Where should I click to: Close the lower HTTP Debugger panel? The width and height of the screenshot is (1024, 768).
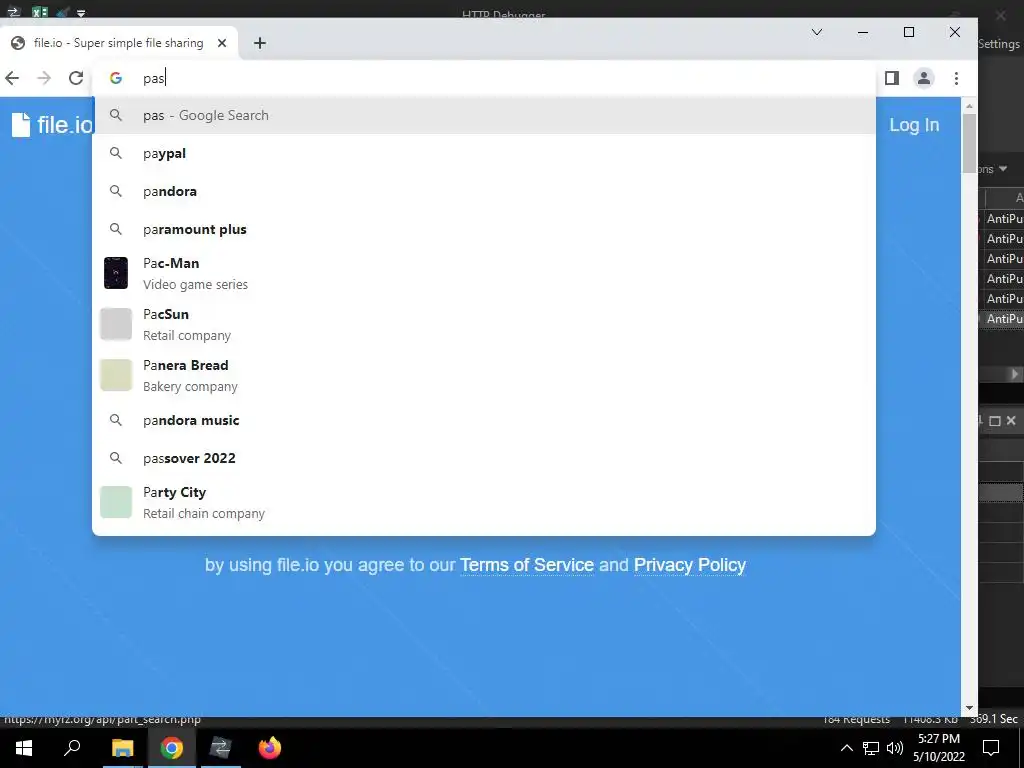tap(1011, 421)
